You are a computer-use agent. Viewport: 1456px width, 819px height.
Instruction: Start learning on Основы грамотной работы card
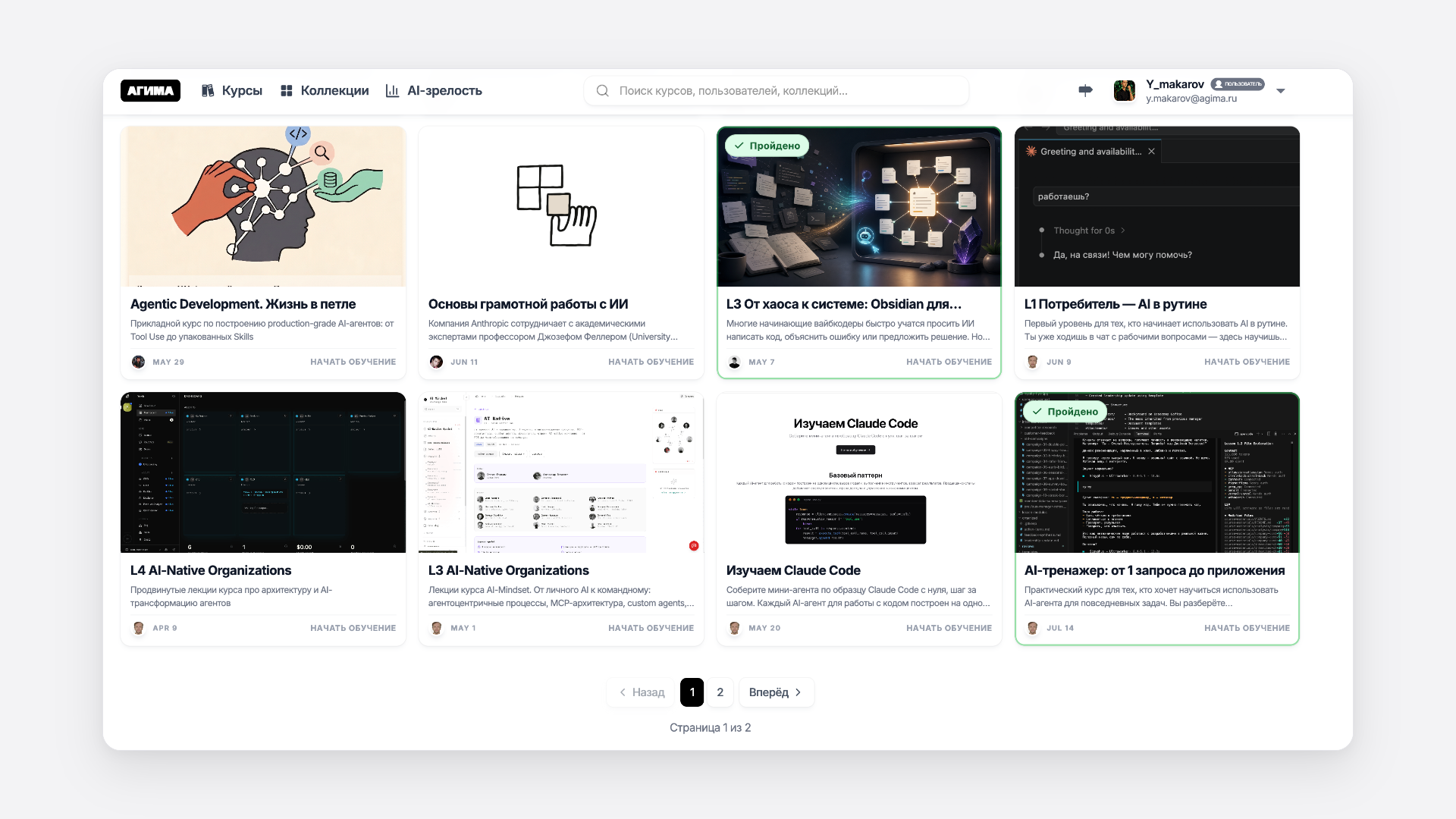pyautogui.click(x=651, y=362)
